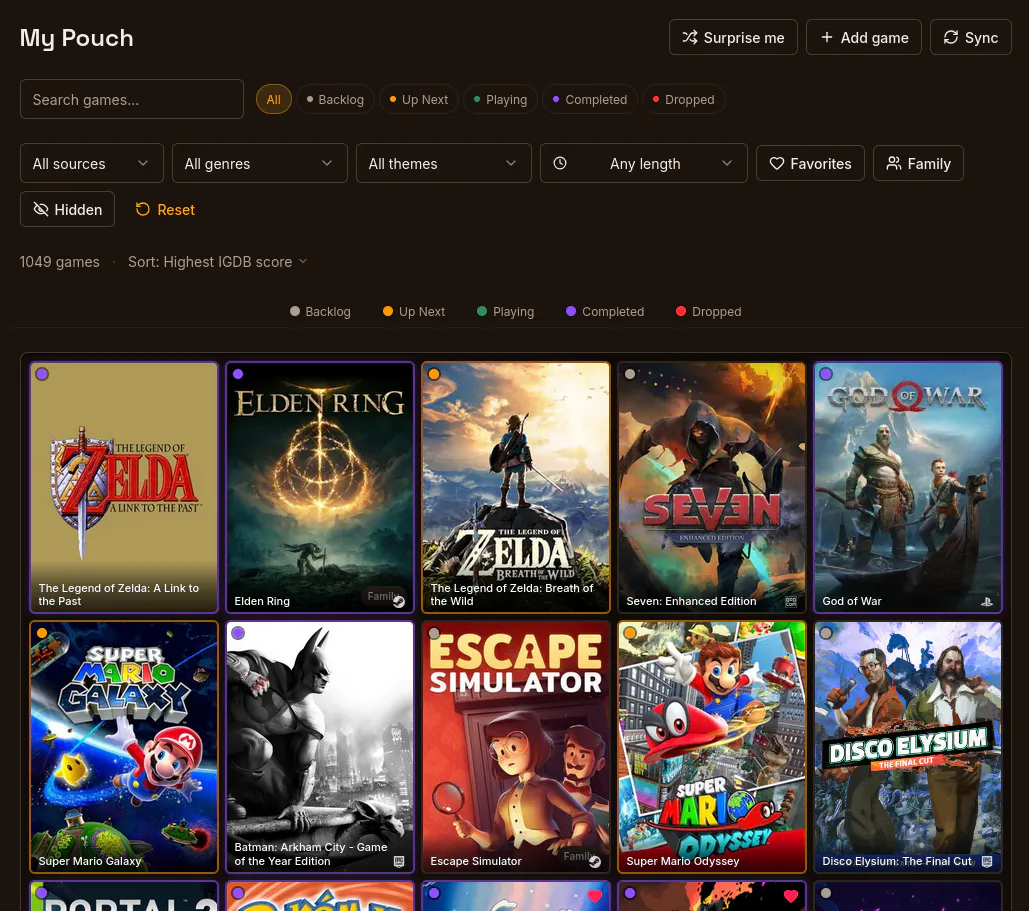The image size is (1029, 911).
Task: Open the Escape Simulator cover
Action: tap(516, 747)
